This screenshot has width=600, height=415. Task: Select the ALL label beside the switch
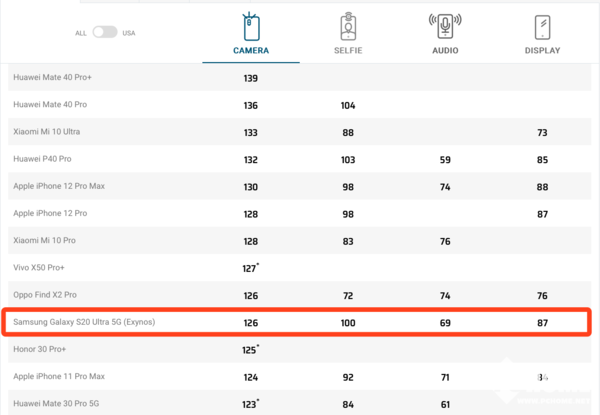point(81,33)
